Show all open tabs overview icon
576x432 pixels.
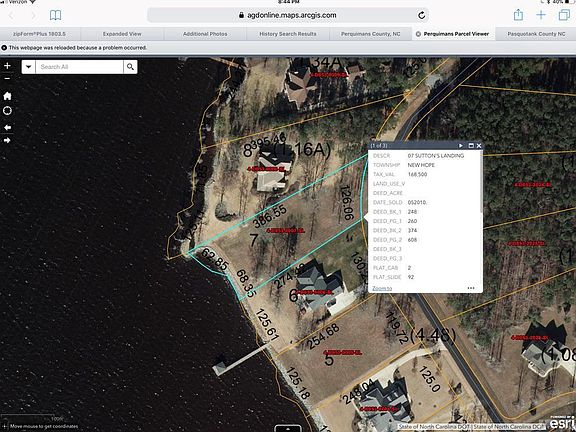(x=564, y=15)
